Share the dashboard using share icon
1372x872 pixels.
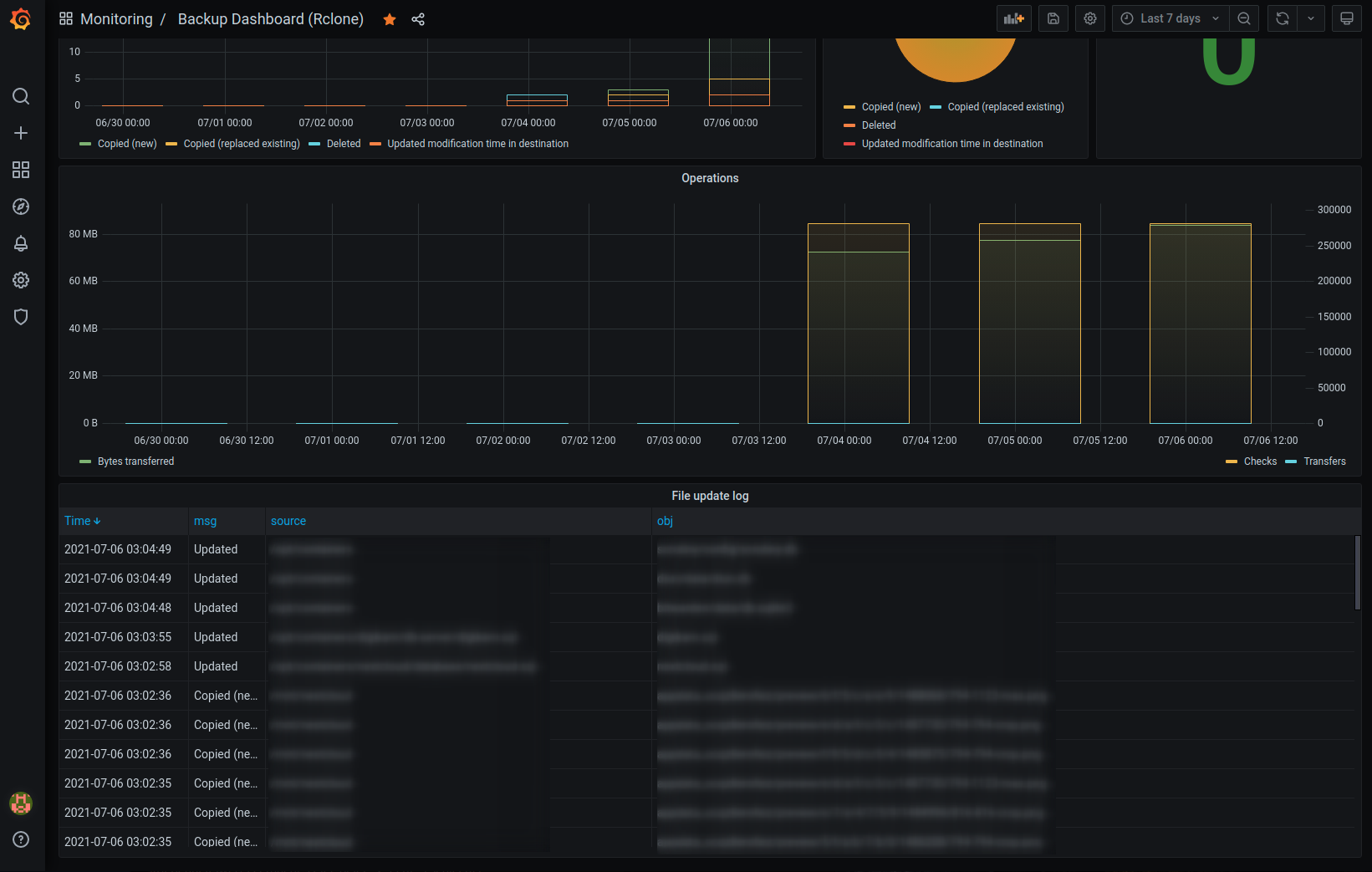tap(418, 19)
